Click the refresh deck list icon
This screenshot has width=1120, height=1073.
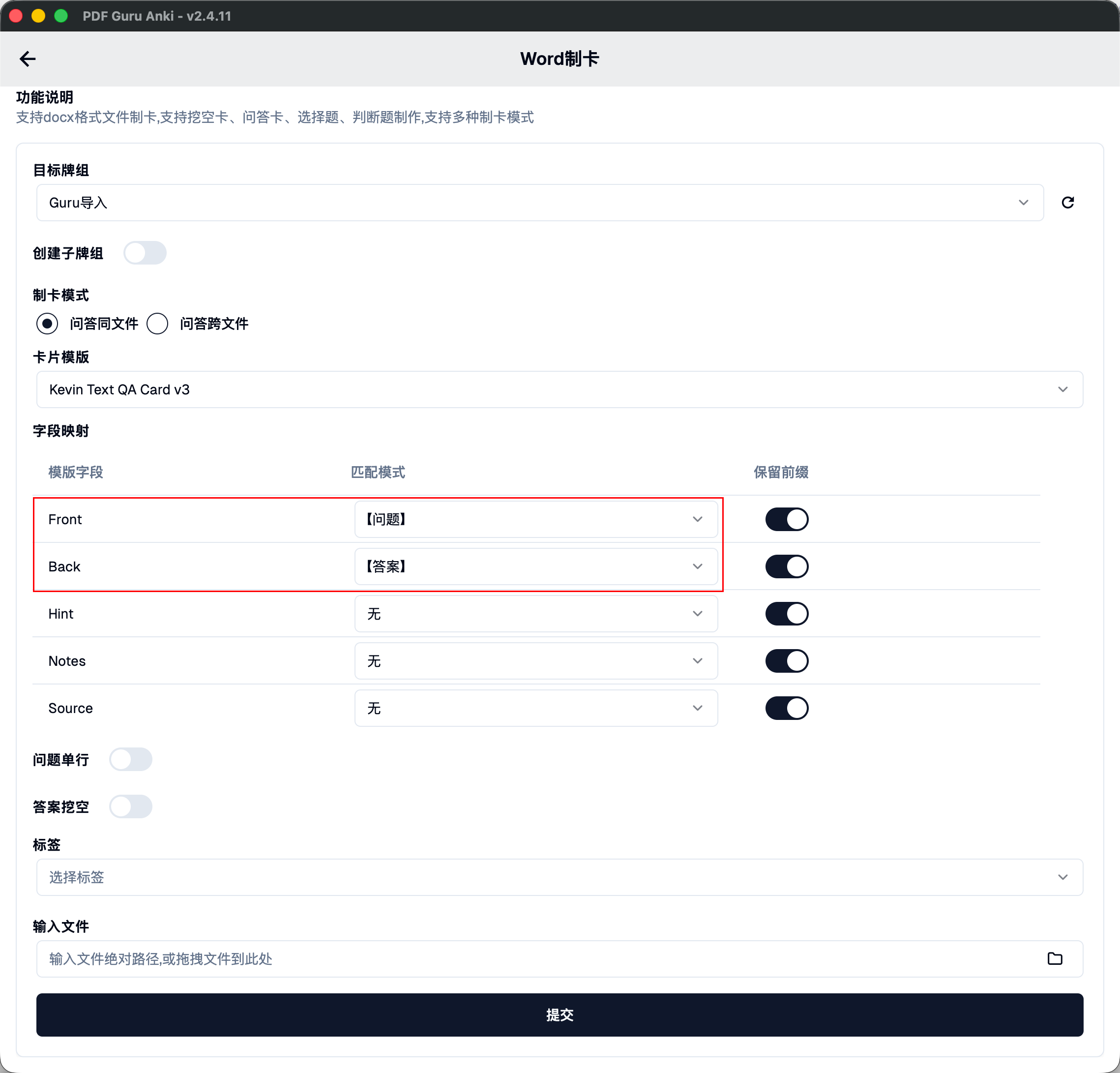[1067, 203]
